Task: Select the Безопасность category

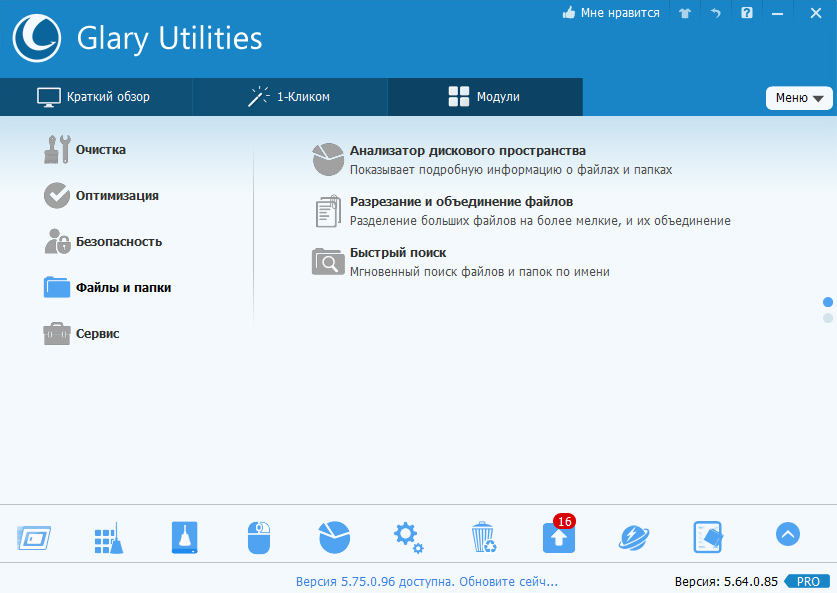Action: pos(118,242)
